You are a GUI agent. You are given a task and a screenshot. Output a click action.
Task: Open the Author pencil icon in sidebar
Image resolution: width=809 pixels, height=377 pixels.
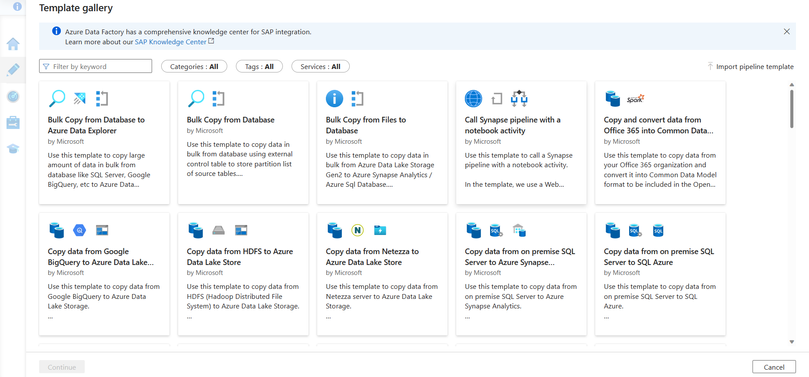[13, 70]
